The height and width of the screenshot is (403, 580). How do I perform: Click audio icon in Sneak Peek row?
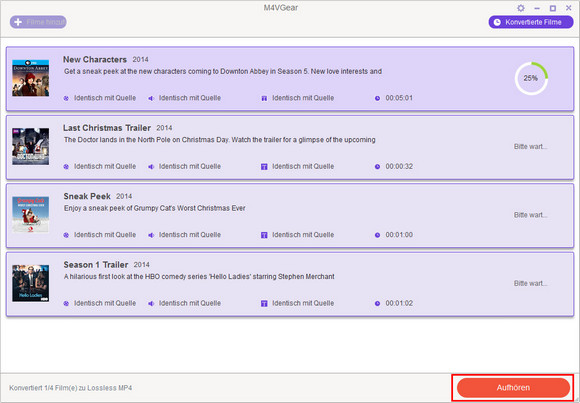pyautogui.click(x=151, y=235)
